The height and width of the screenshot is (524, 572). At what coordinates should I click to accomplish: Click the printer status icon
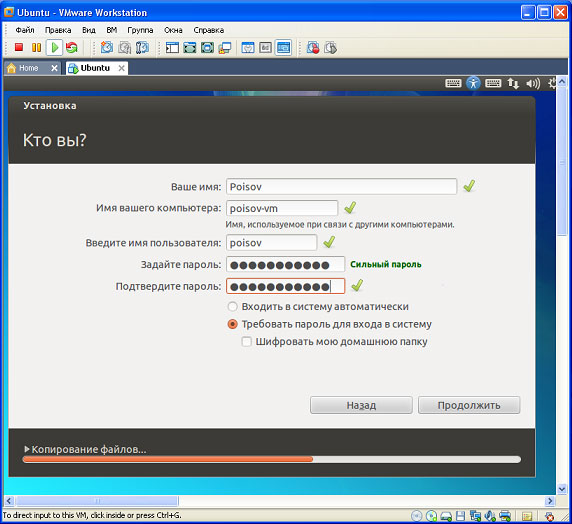505,516
